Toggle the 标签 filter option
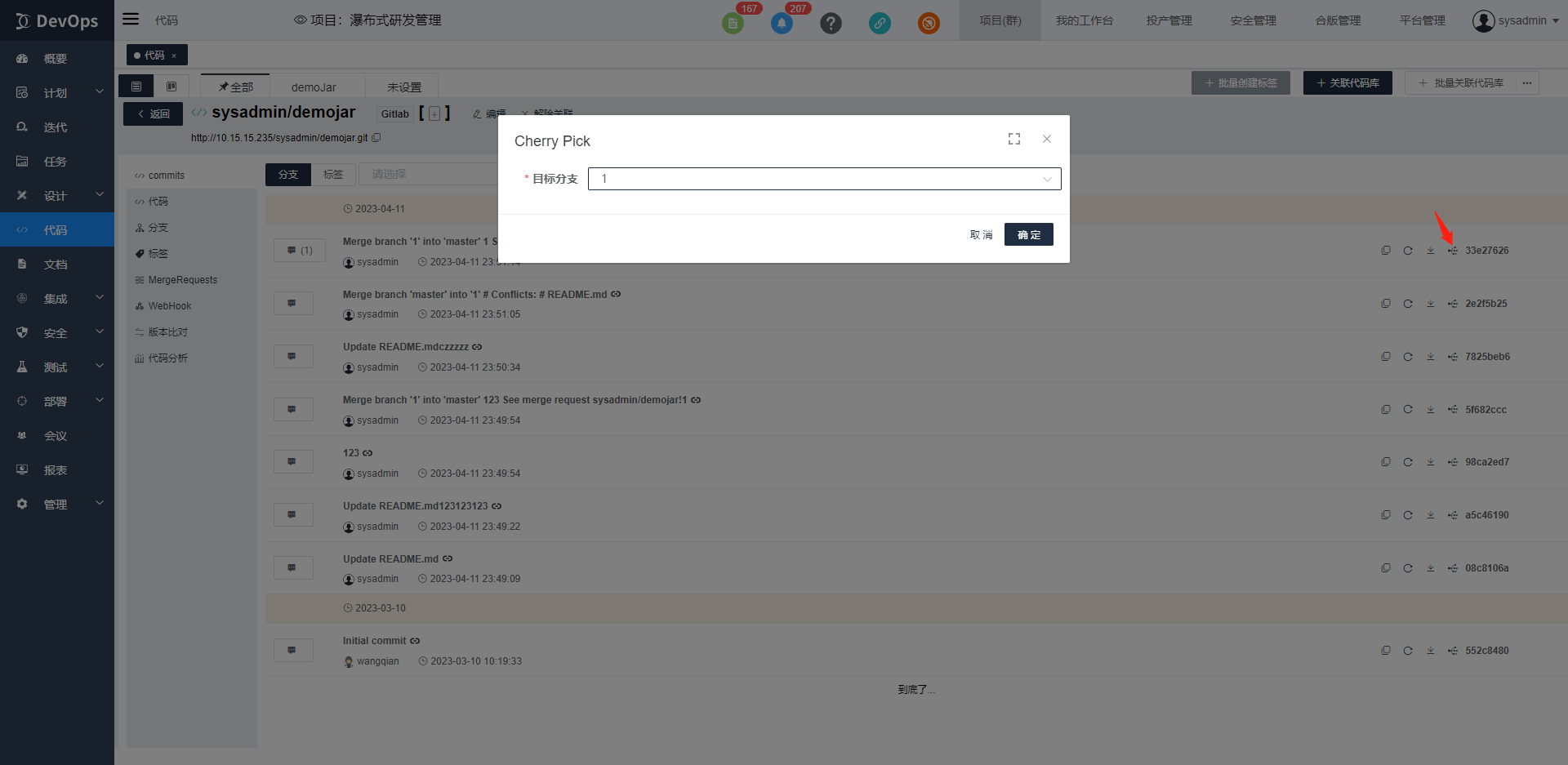 (333, 175)
